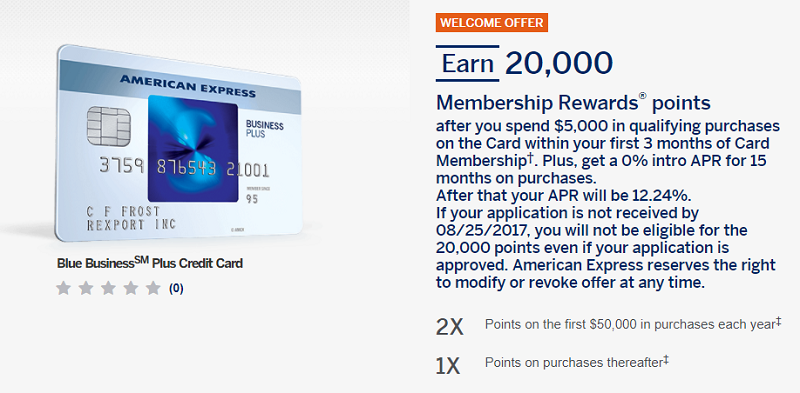This screenshot has height=393, width=800.
Task: Click the EMV chip on the card
Action: (x=109, y=127)
